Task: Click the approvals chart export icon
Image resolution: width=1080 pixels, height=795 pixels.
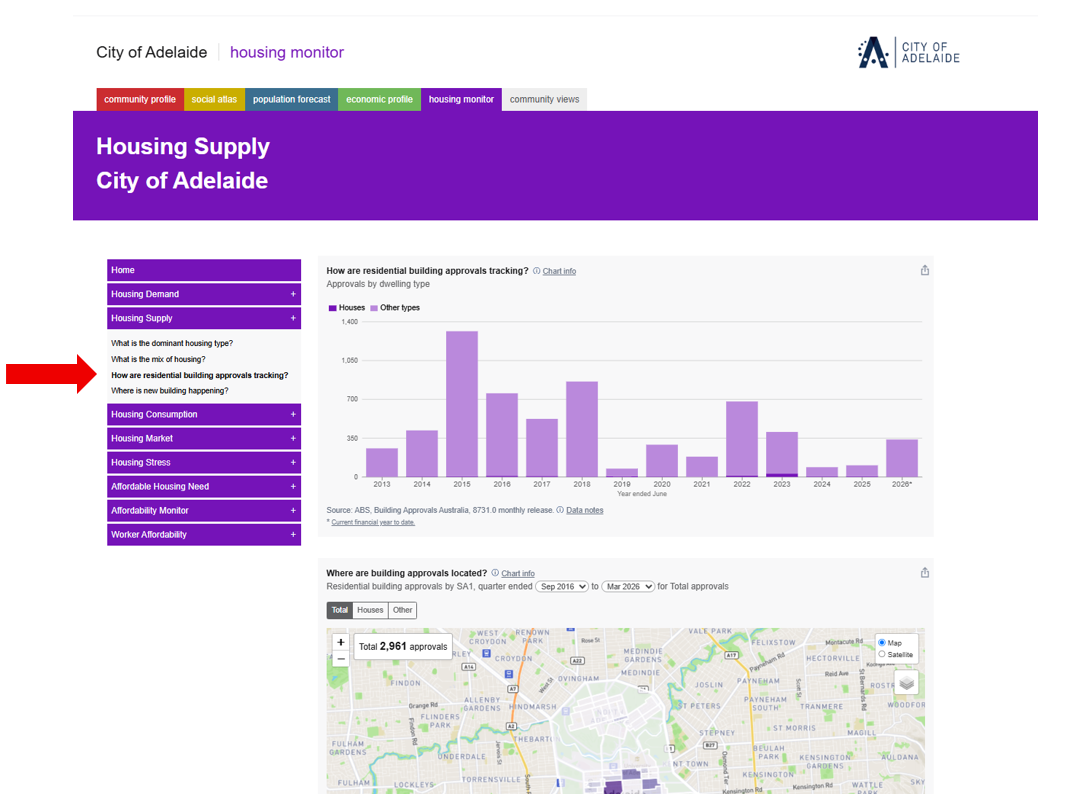Action: pyautogui.click(x=924, y=270)
